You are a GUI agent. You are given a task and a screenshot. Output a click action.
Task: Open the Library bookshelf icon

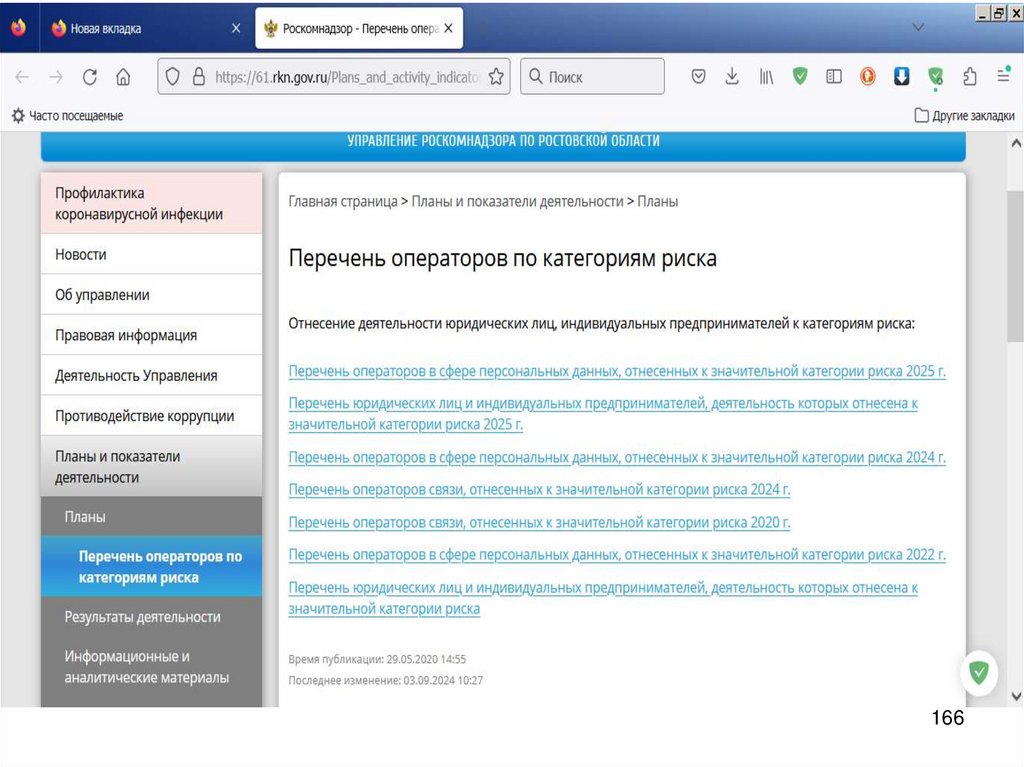click(x=766, y=77)
